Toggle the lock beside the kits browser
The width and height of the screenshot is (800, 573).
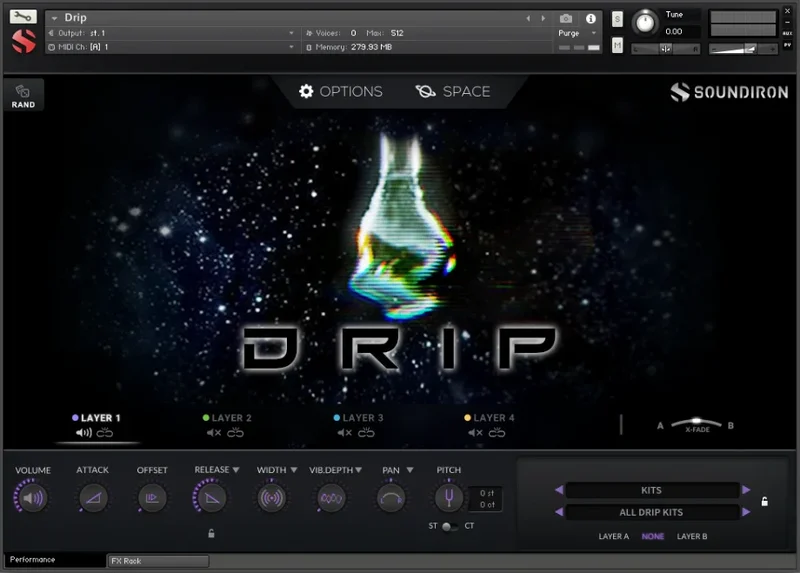(x=764, y=502)
